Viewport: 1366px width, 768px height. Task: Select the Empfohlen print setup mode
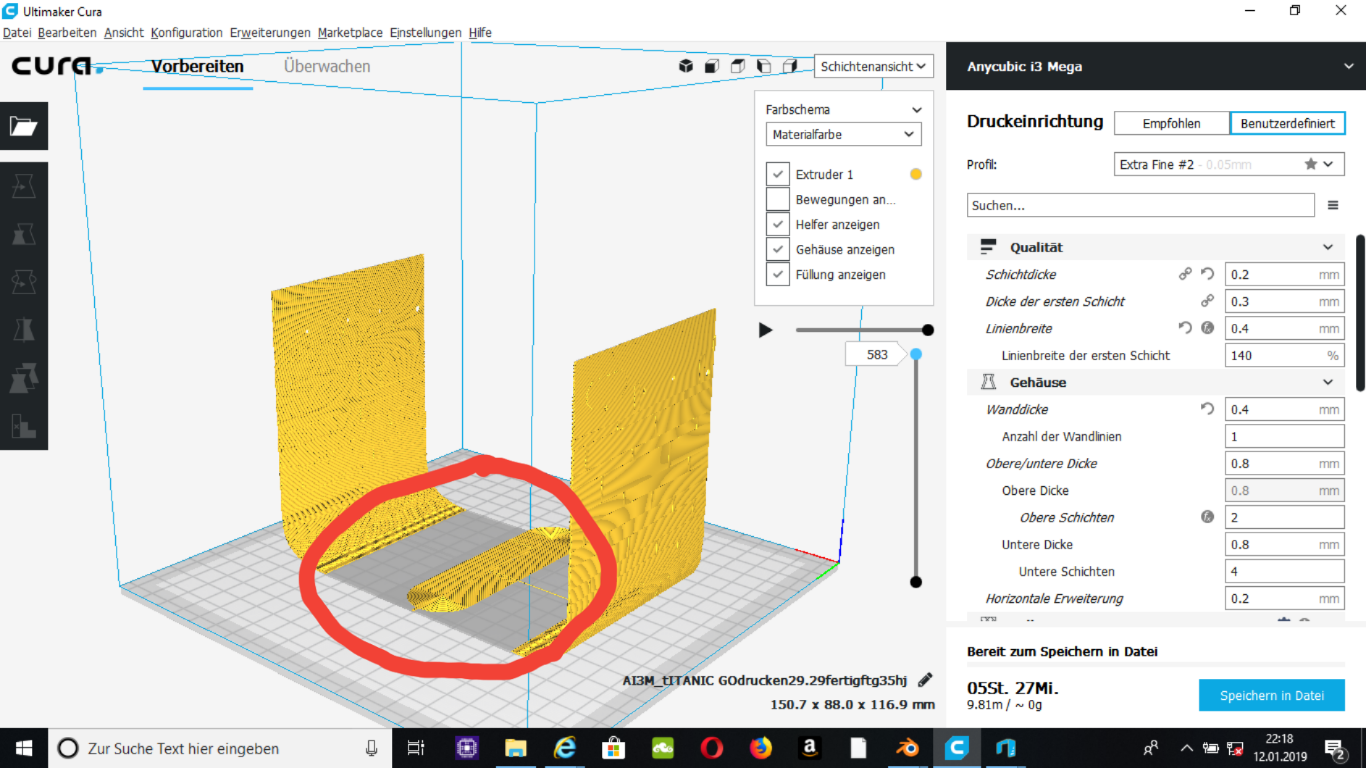[1171, 123]
